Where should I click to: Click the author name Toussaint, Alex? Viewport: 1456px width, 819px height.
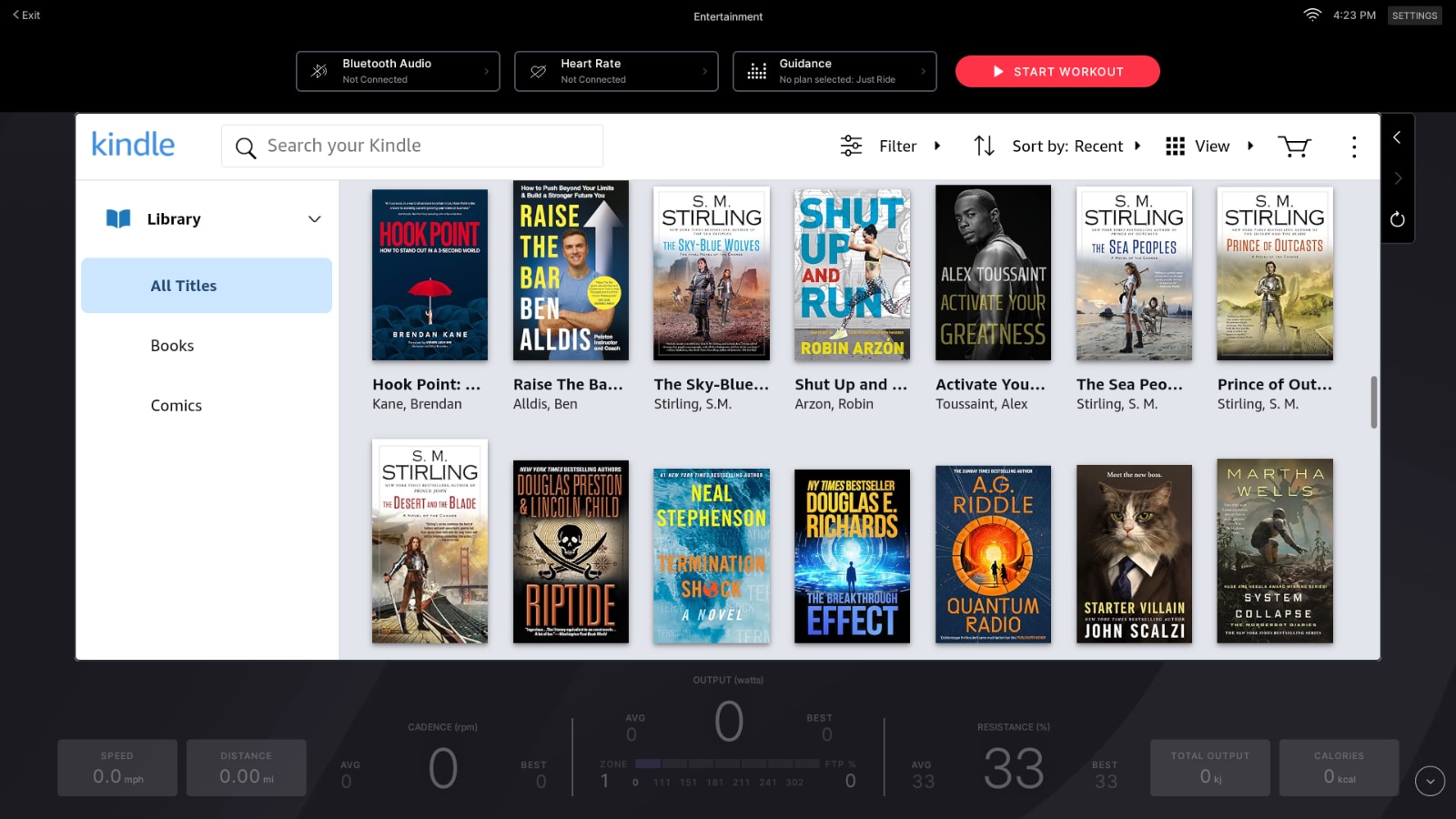point(981,404)
